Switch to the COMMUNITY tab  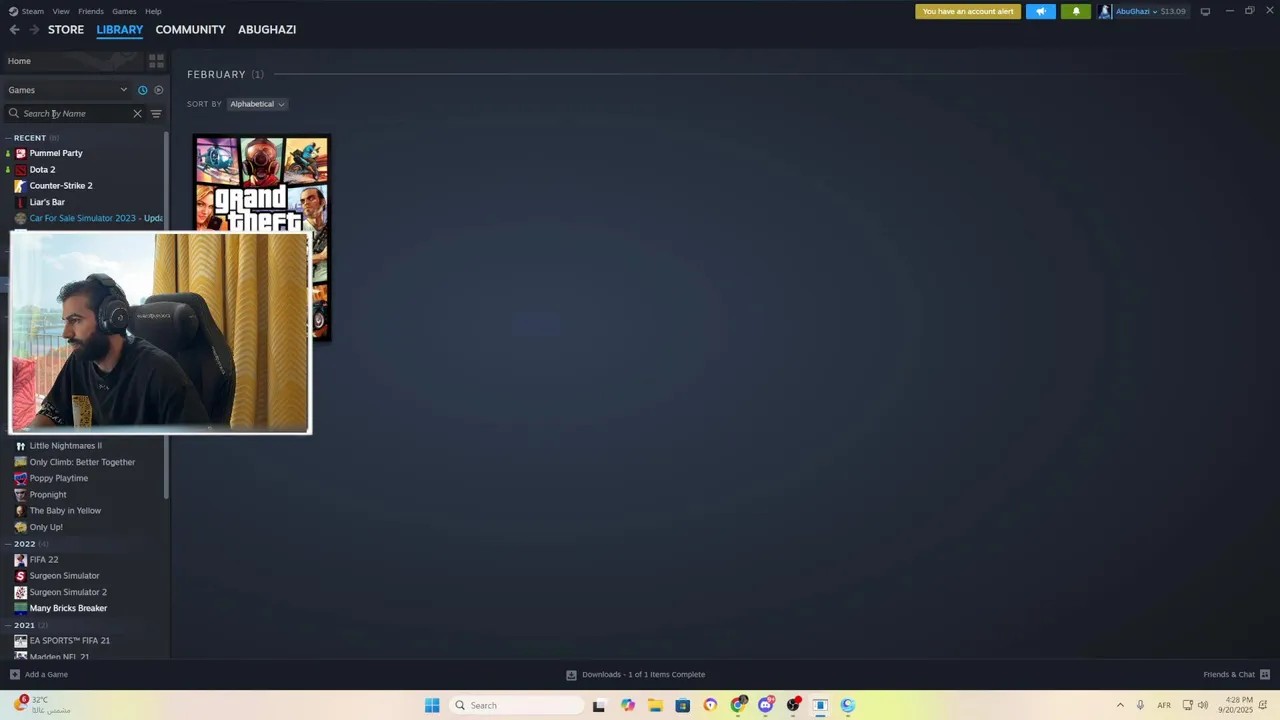[190, 30]
